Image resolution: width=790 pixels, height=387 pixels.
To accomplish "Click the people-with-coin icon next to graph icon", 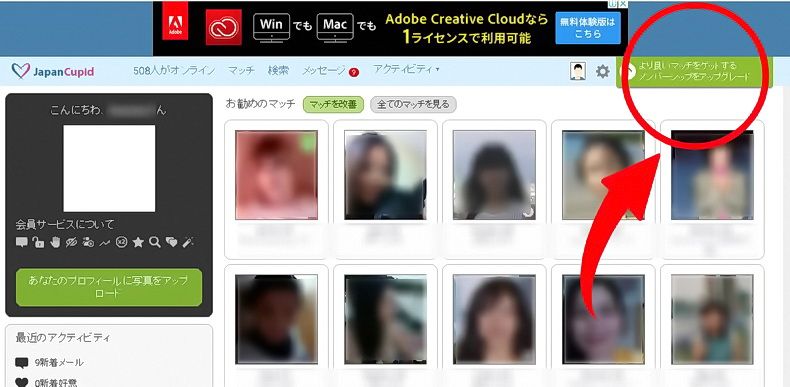I will (88, 242).
